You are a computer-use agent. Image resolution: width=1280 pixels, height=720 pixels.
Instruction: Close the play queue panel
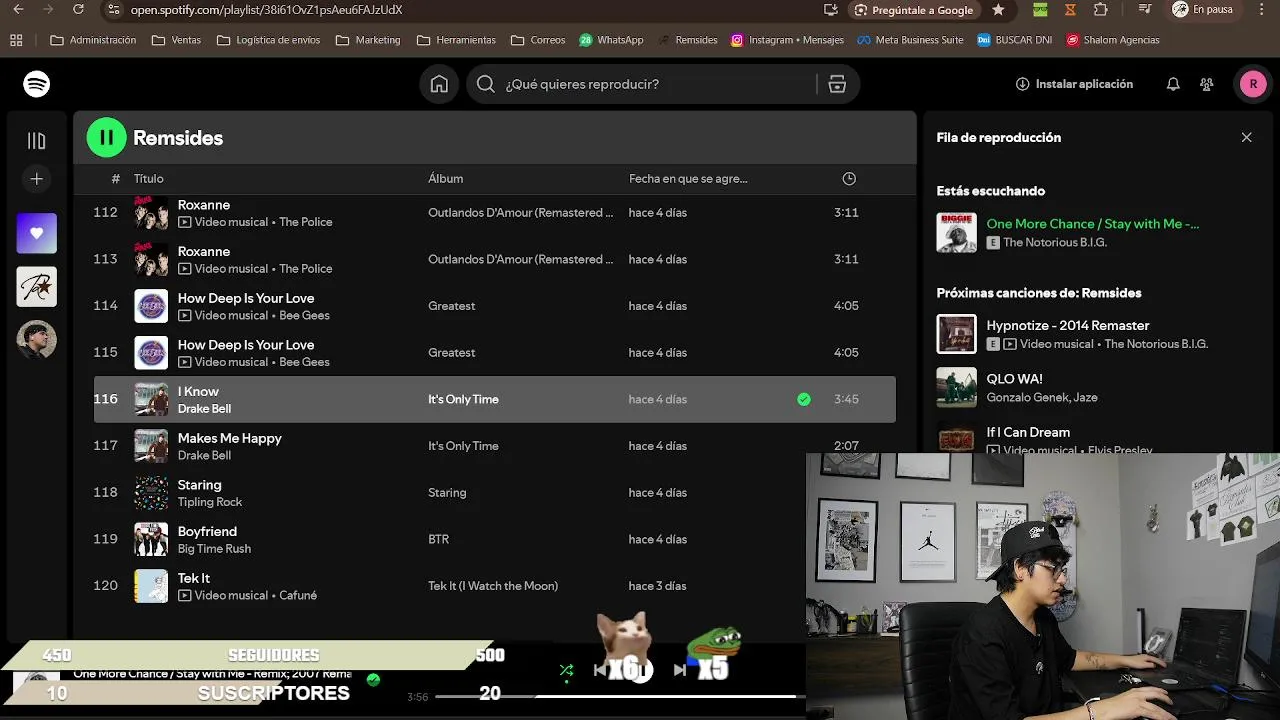tap(1246, 137)
